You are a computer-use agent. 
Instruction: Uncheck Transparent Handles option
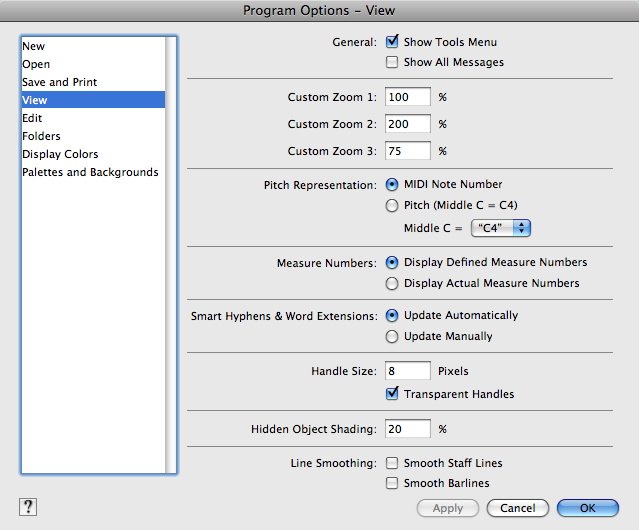click(x=392, y=394)
